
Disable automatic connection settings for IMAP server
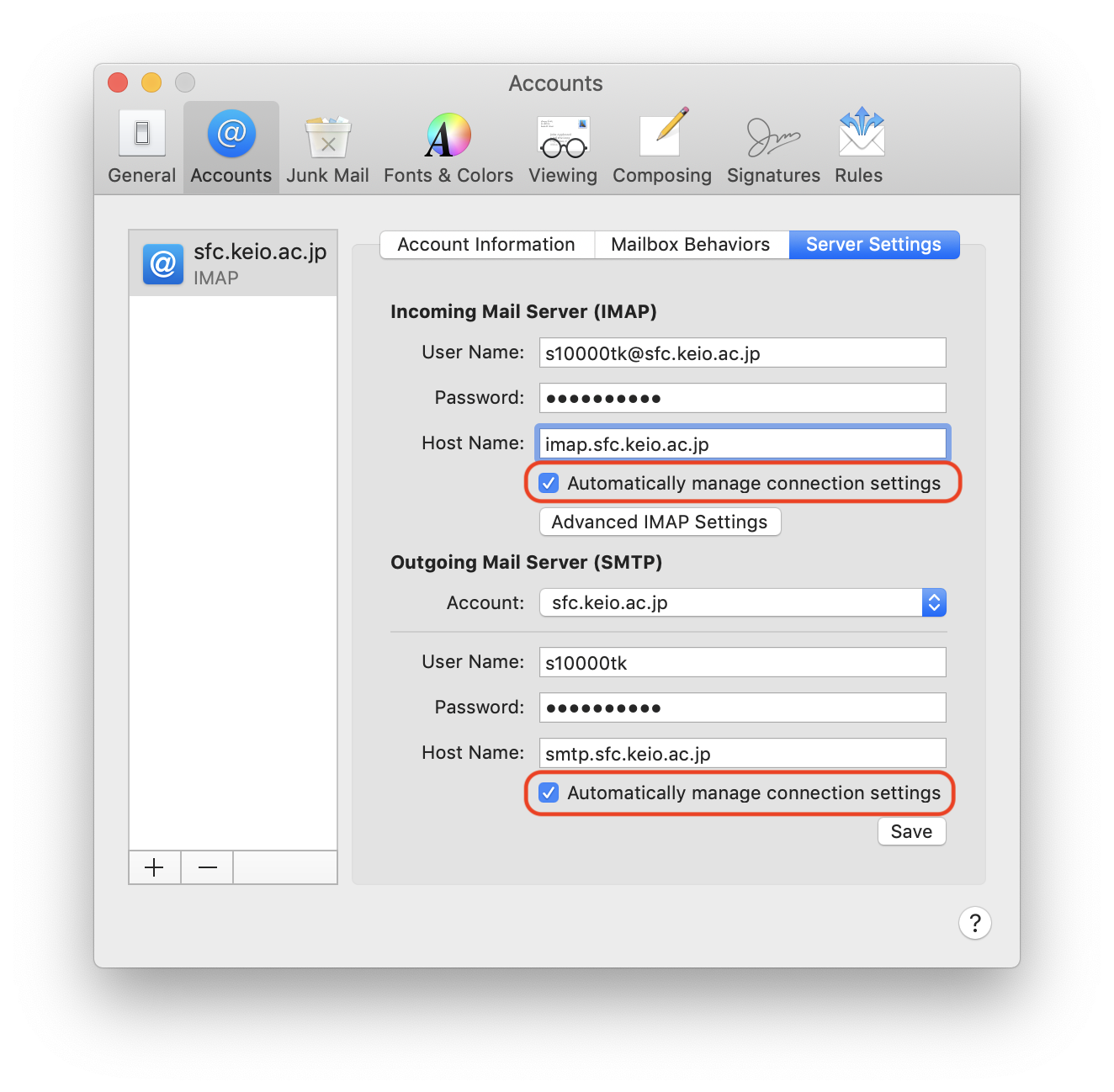549,483
